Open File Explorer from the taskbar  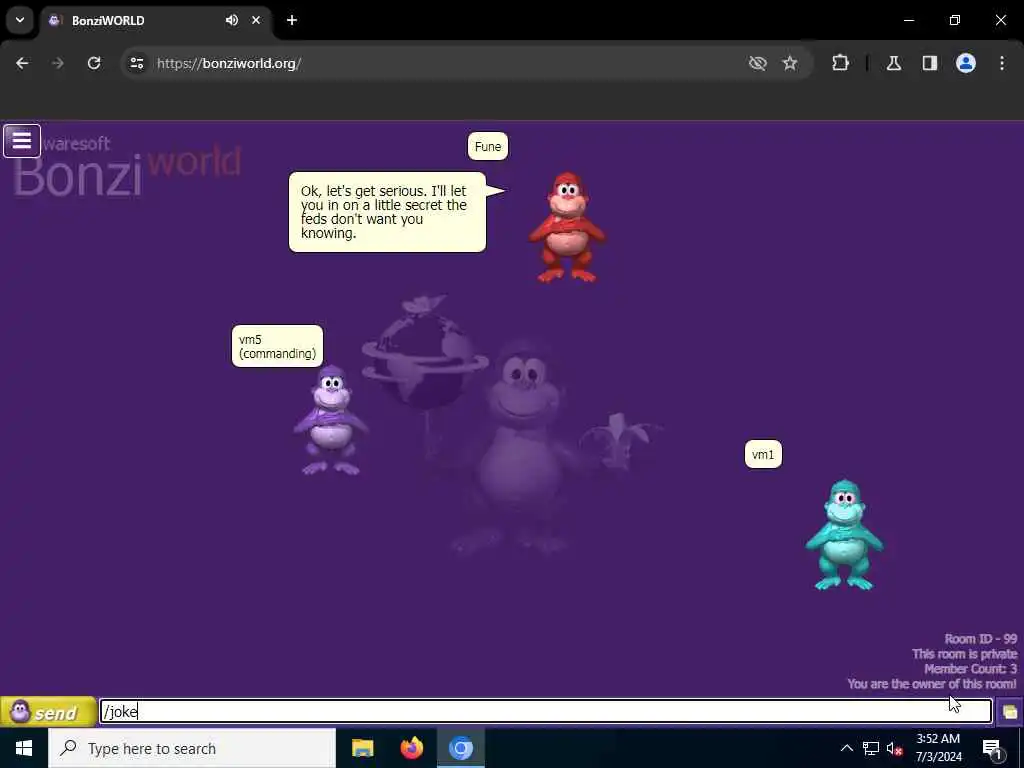click(362, 748)
